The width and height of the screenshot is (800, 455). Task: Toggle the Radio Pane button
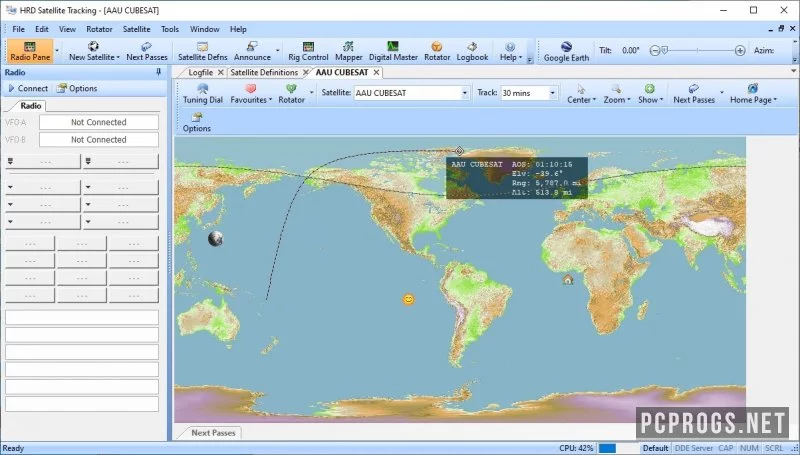coord(30,51)
